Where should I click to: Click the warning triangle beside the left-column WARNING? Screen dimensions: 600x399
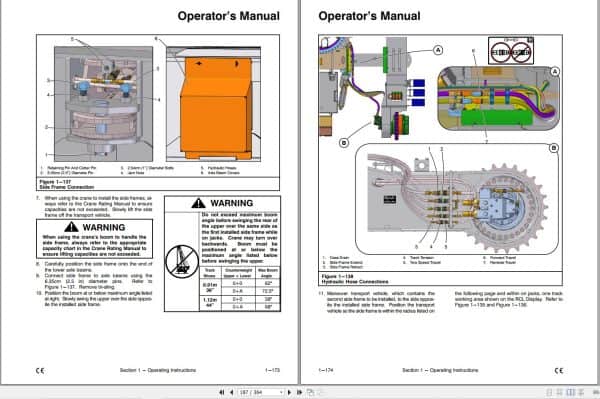tap(71, 227)
